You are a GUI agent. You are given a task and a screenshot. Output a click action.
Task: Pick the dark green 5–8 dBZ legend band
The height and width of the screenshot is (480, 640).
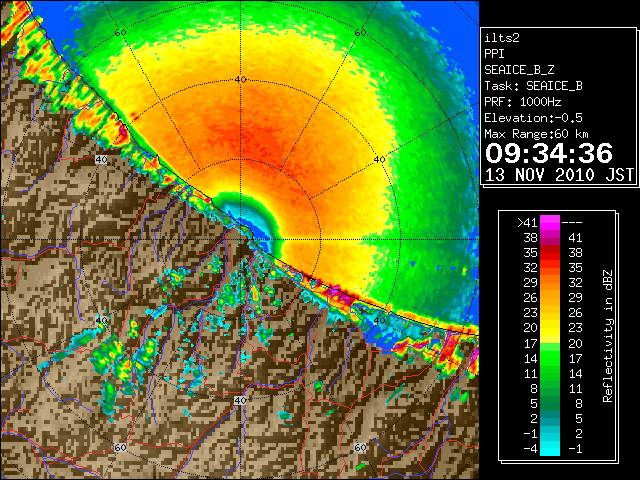pyautogui.click(x=550, y=404)
